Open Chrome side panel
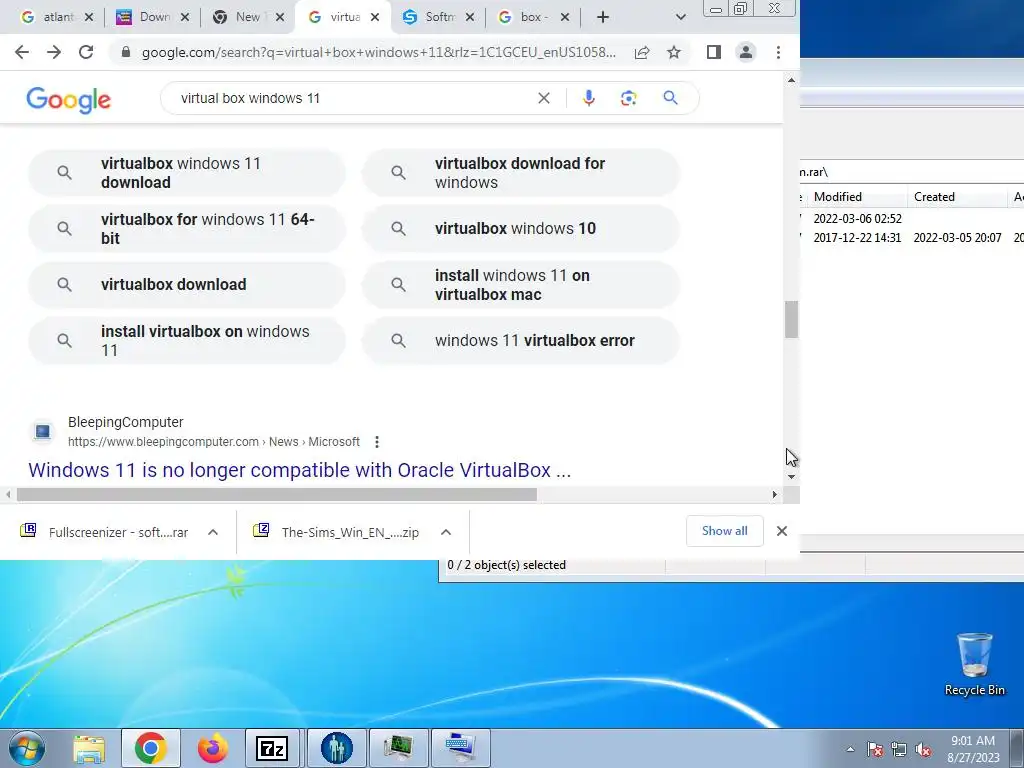 click(714, 52)
